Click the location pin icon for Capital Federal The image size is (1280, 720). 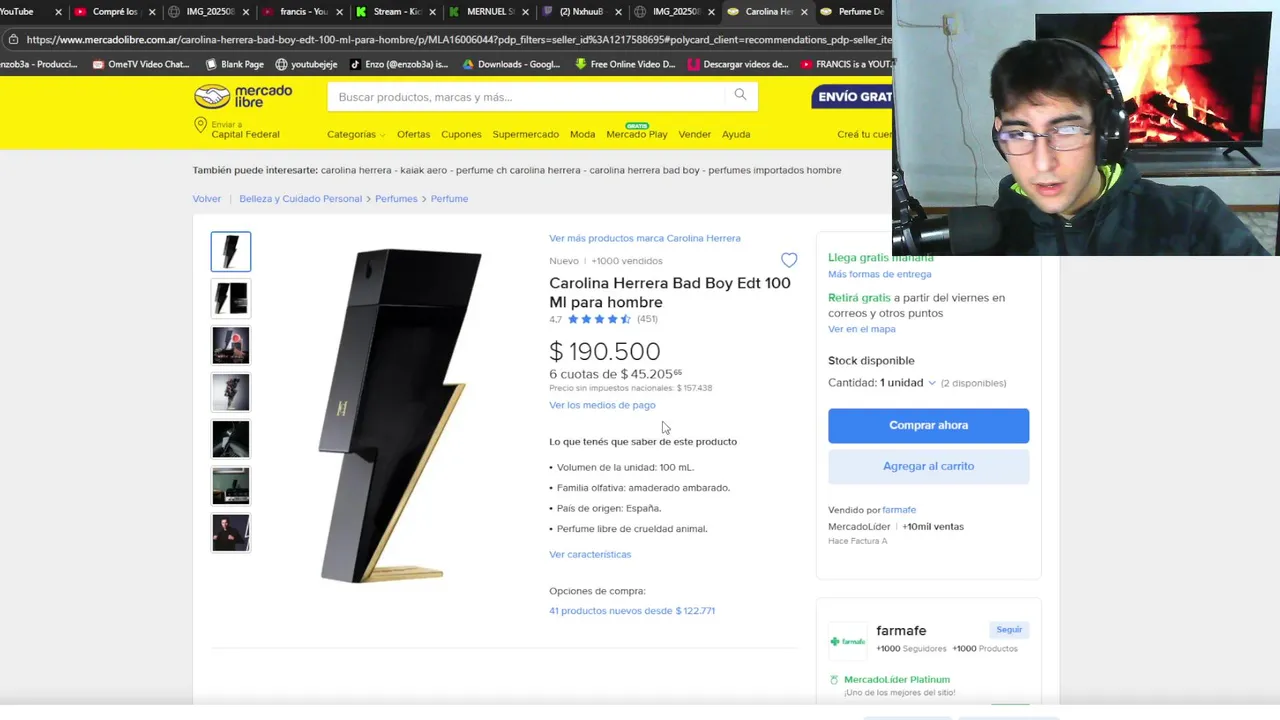[200, 125]
